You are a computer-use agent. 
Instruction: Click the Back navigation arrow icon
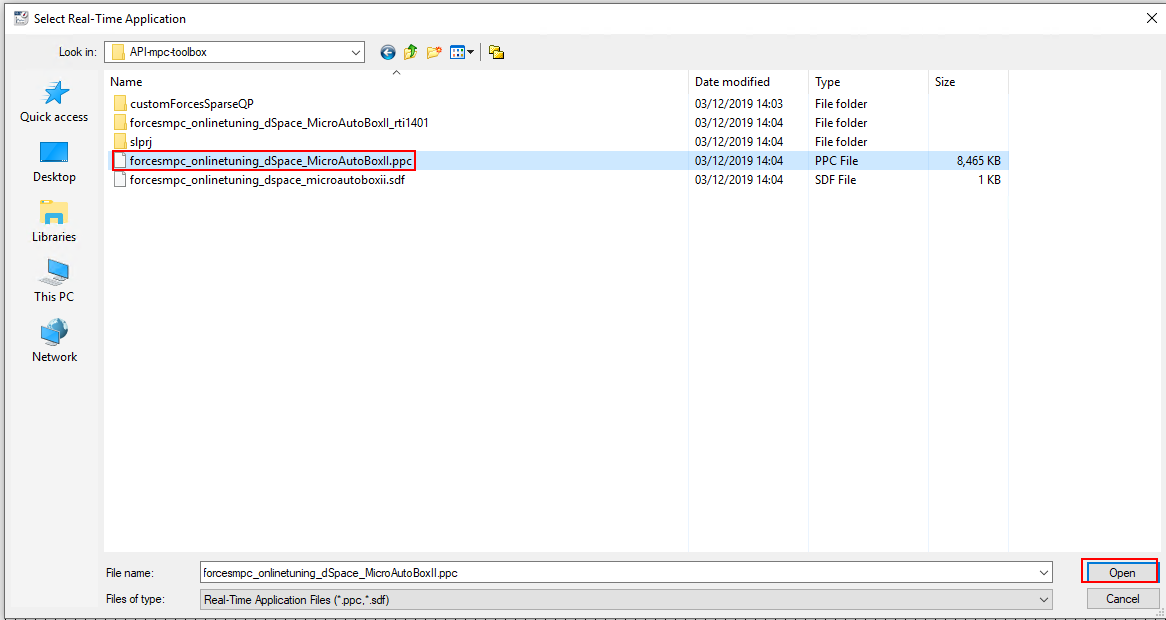click(388, 52)
